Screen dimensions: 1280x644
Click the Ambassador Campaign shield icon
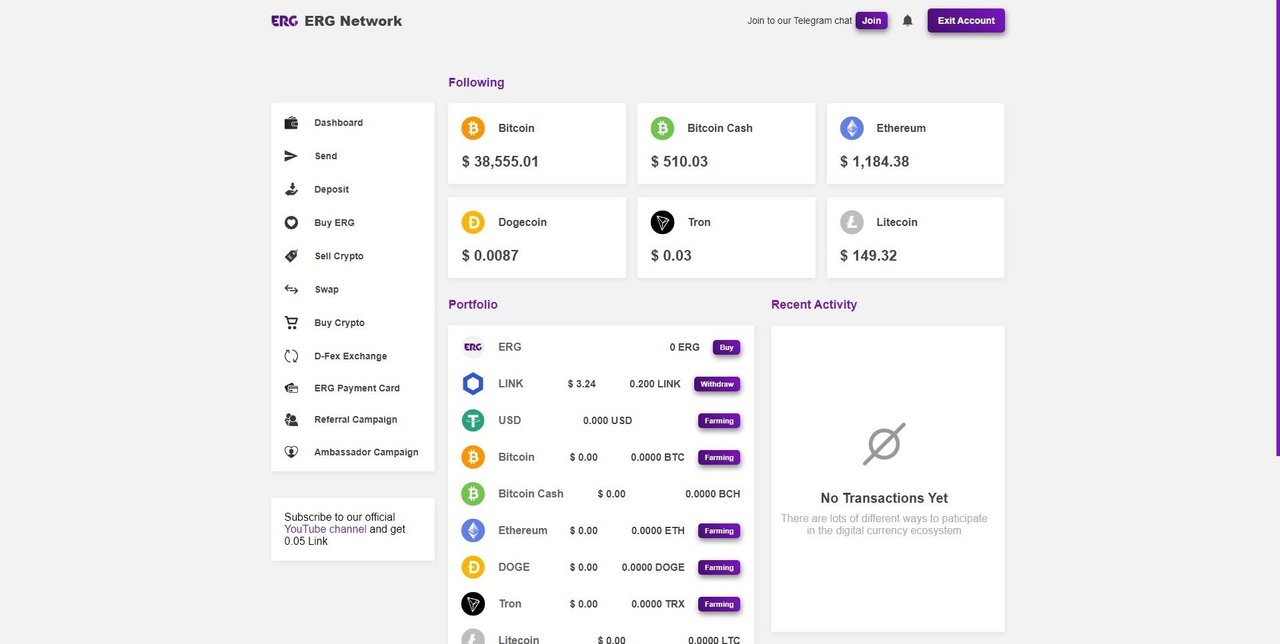(291, 452)
